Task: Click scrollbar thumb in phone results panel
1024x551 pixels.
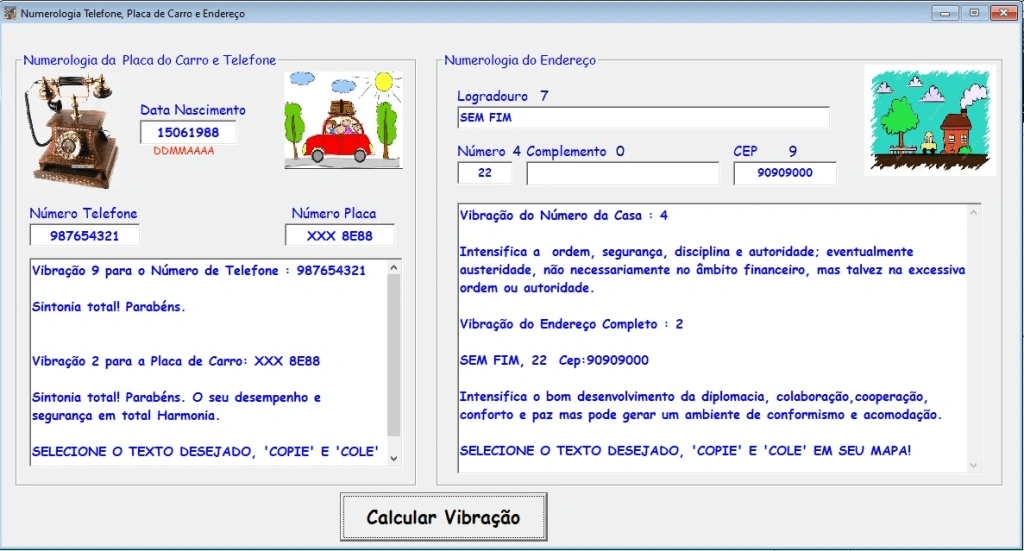Action: [x=393, y=355]
